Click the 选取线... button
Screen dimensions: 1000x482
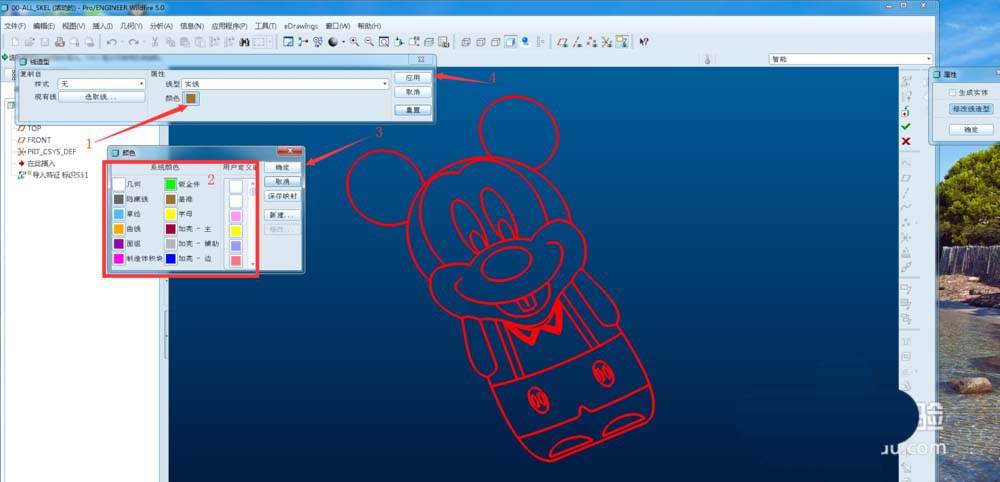[101, 97]
